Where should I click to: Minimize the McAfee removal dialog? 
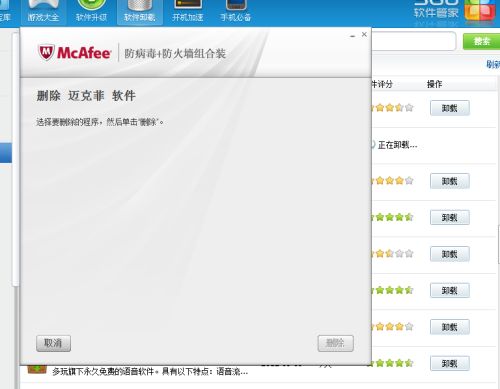tap(353, 35)
